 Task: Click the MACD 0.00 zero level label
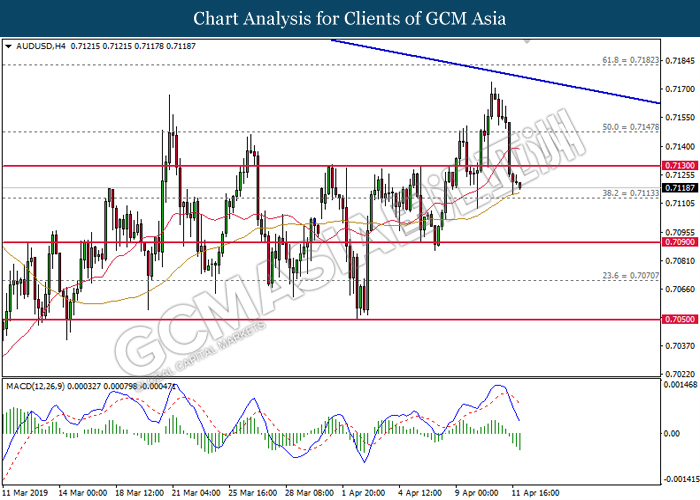[671, 433]
